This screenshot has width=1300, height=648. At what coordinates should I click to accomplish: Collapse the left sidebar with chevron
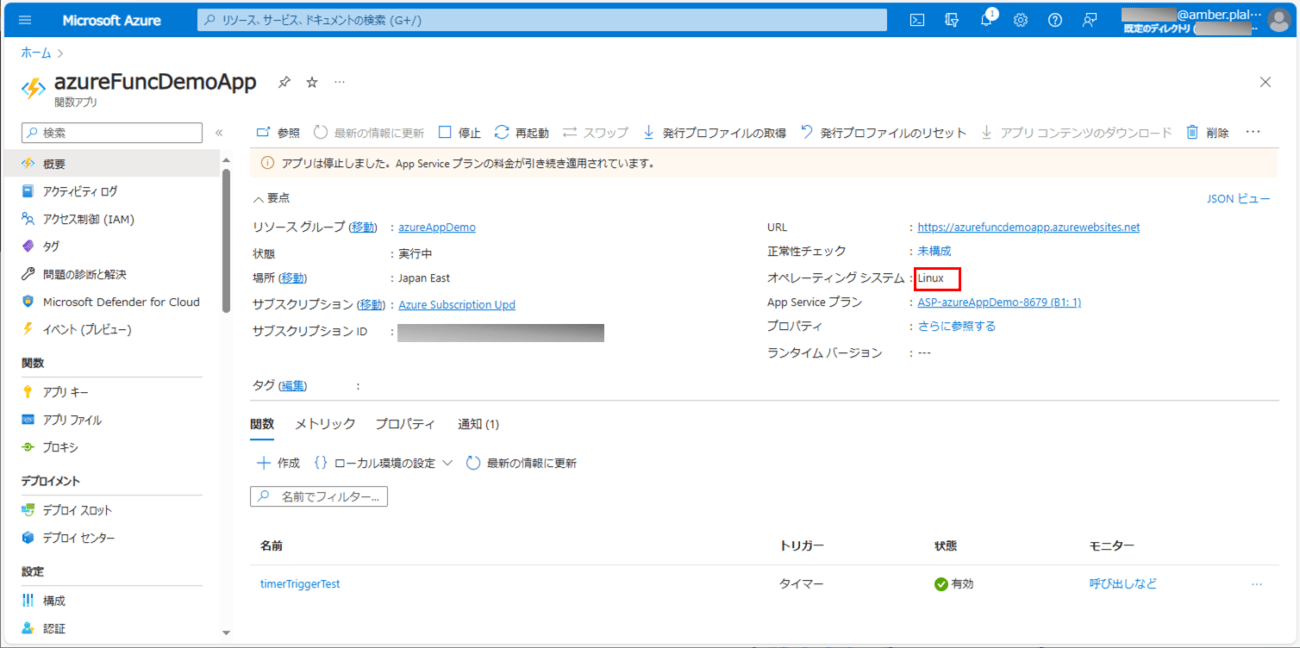(x=219, y=132)
